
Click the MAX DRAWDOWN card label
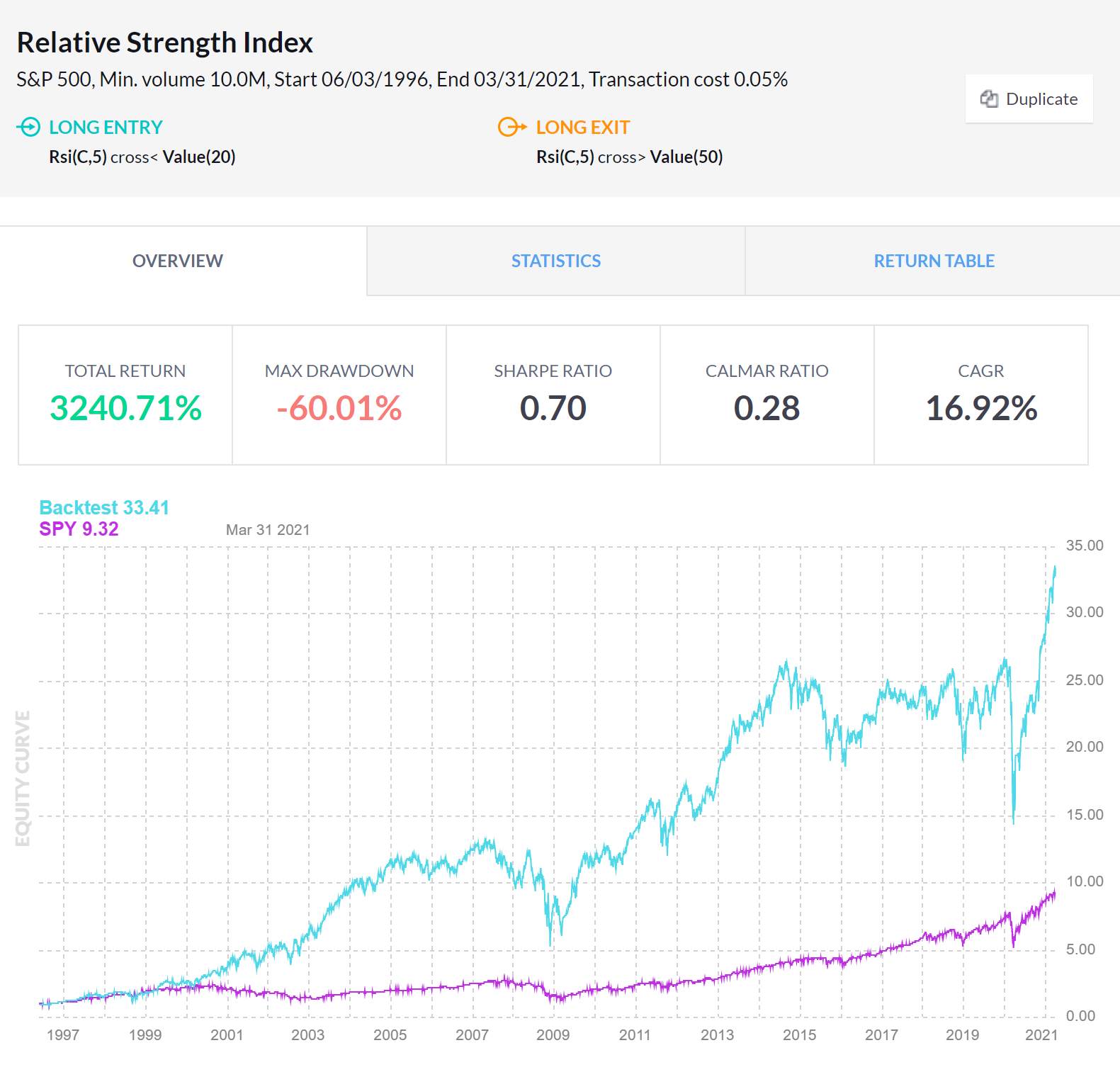[339, 371]
